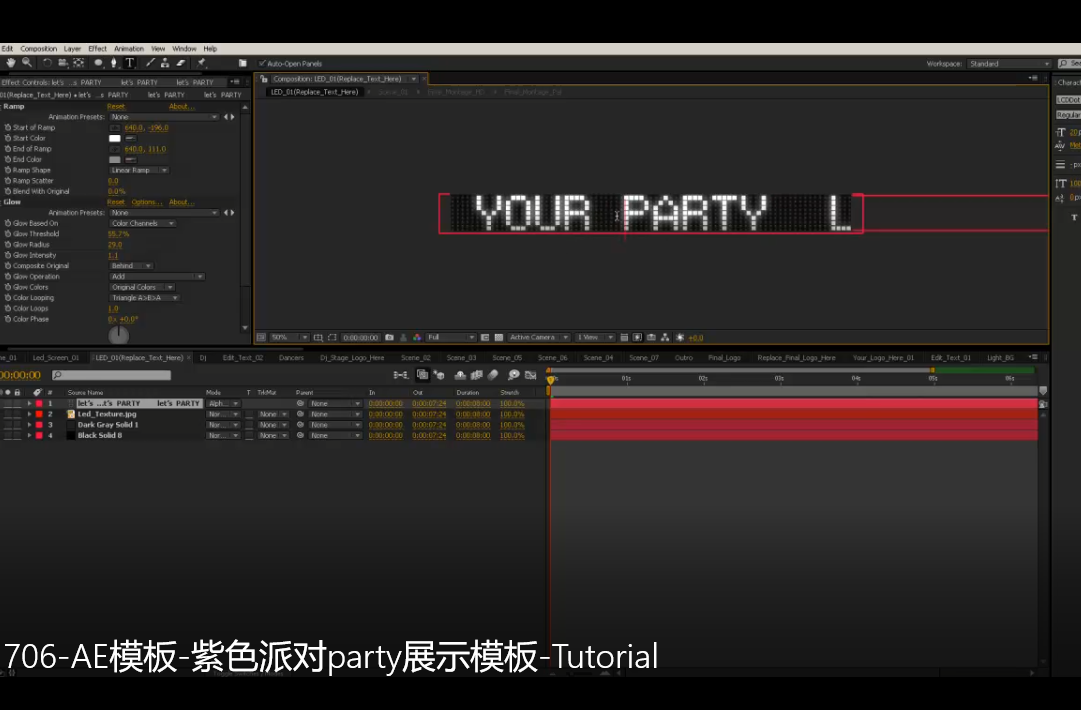Enable motion blur for timeline

(493, 375)
